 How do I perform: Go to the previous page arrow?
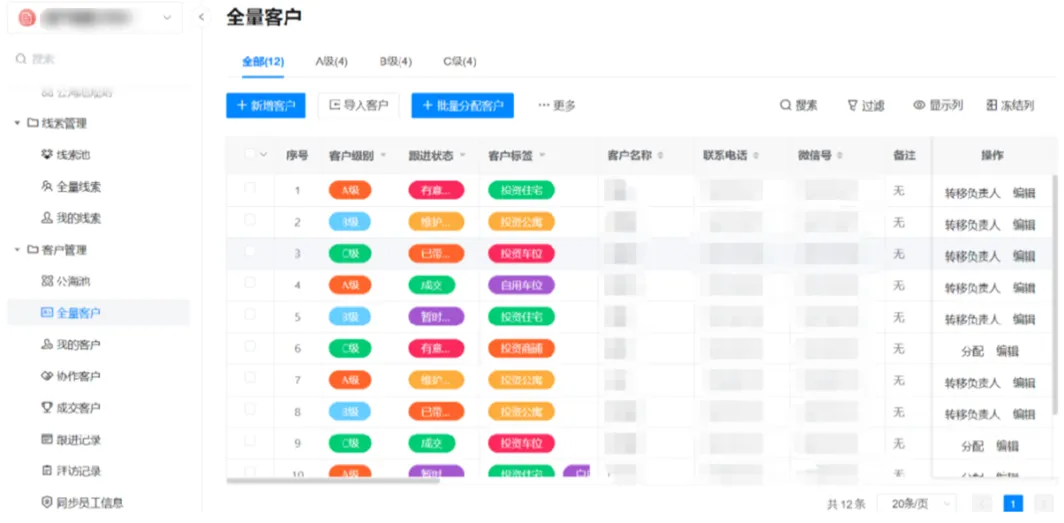click(982, 503)
